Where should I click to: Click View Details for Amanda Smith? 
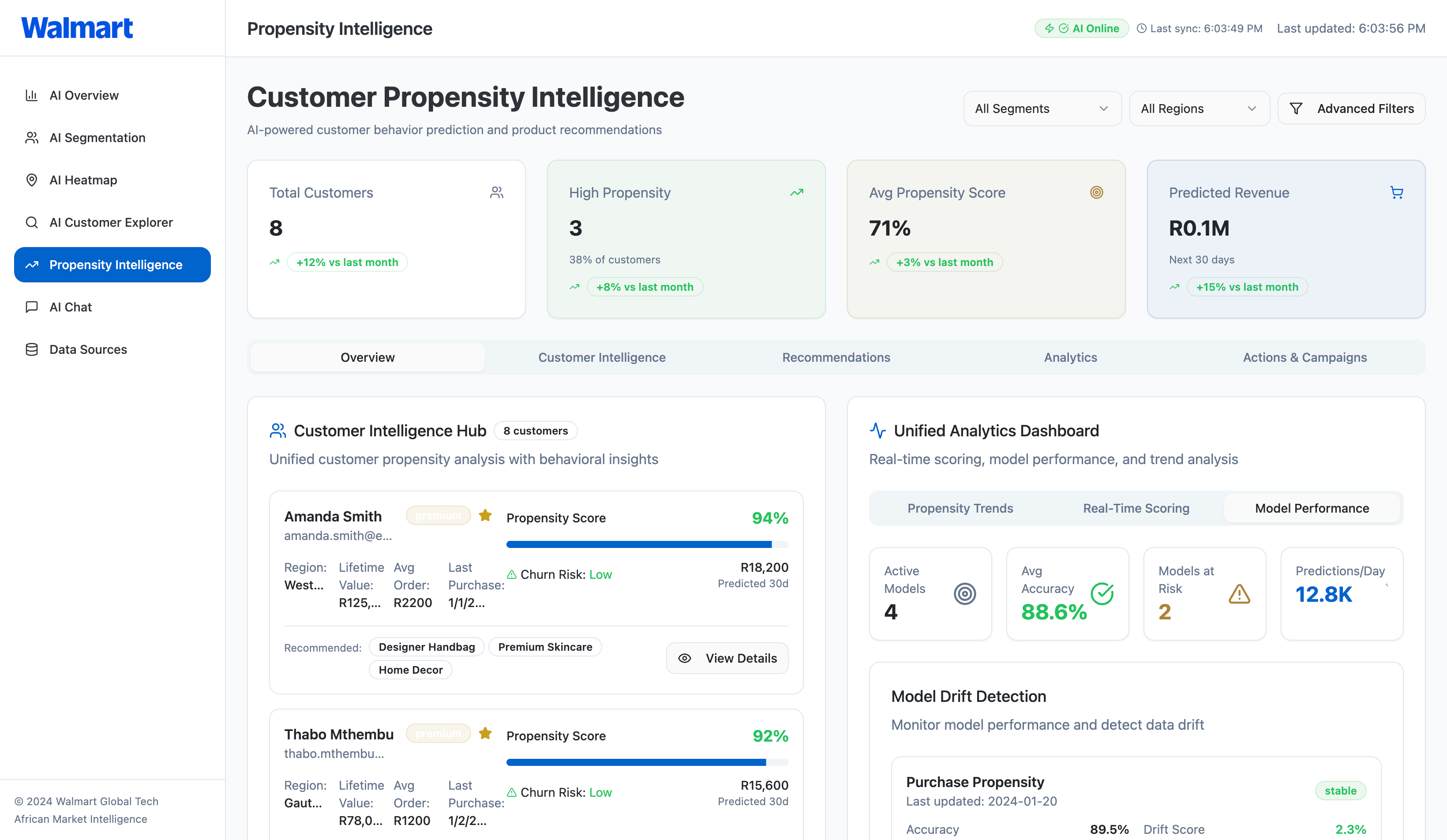pos(727,658)
